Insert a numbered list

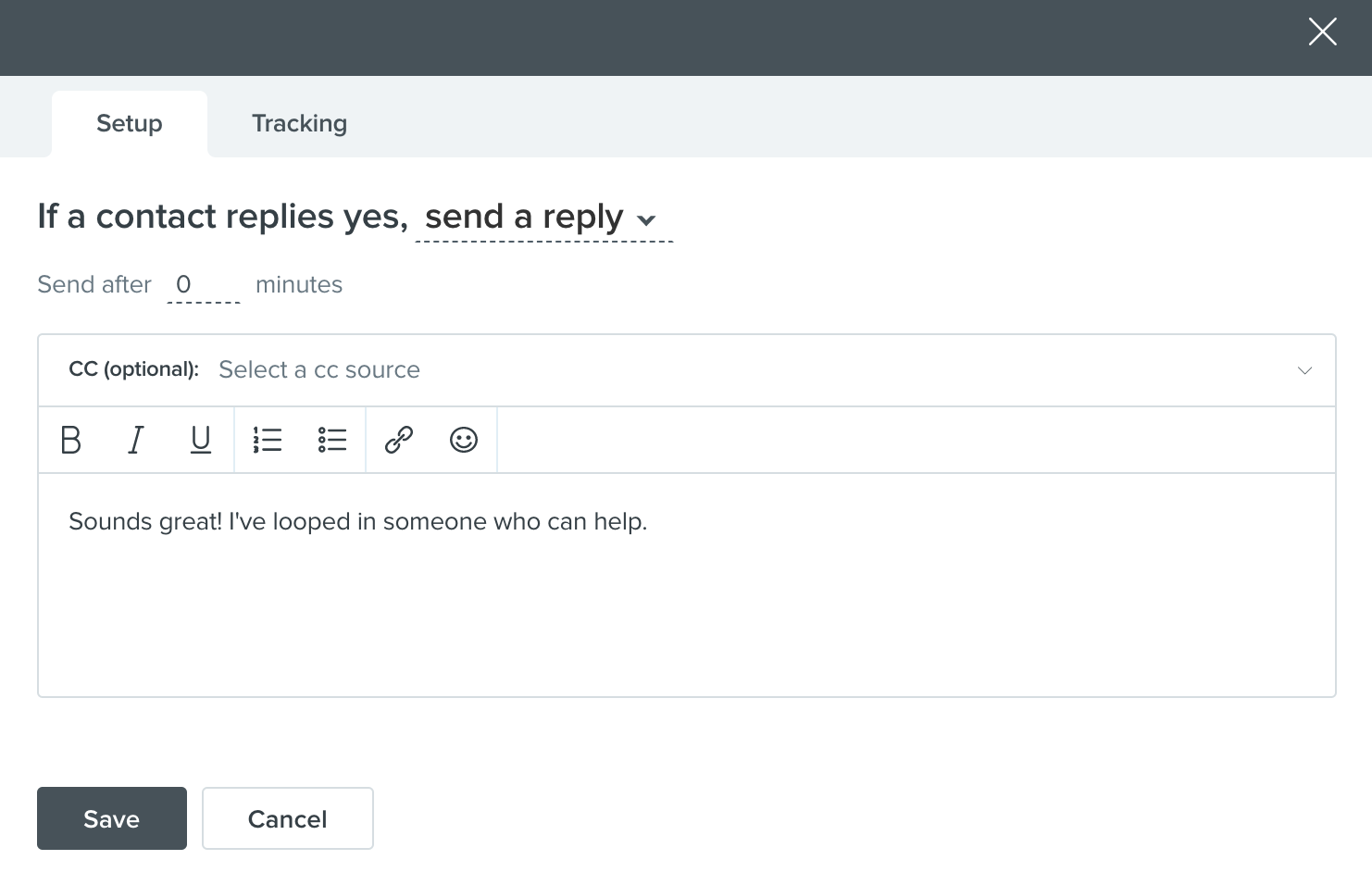point(268,440)
